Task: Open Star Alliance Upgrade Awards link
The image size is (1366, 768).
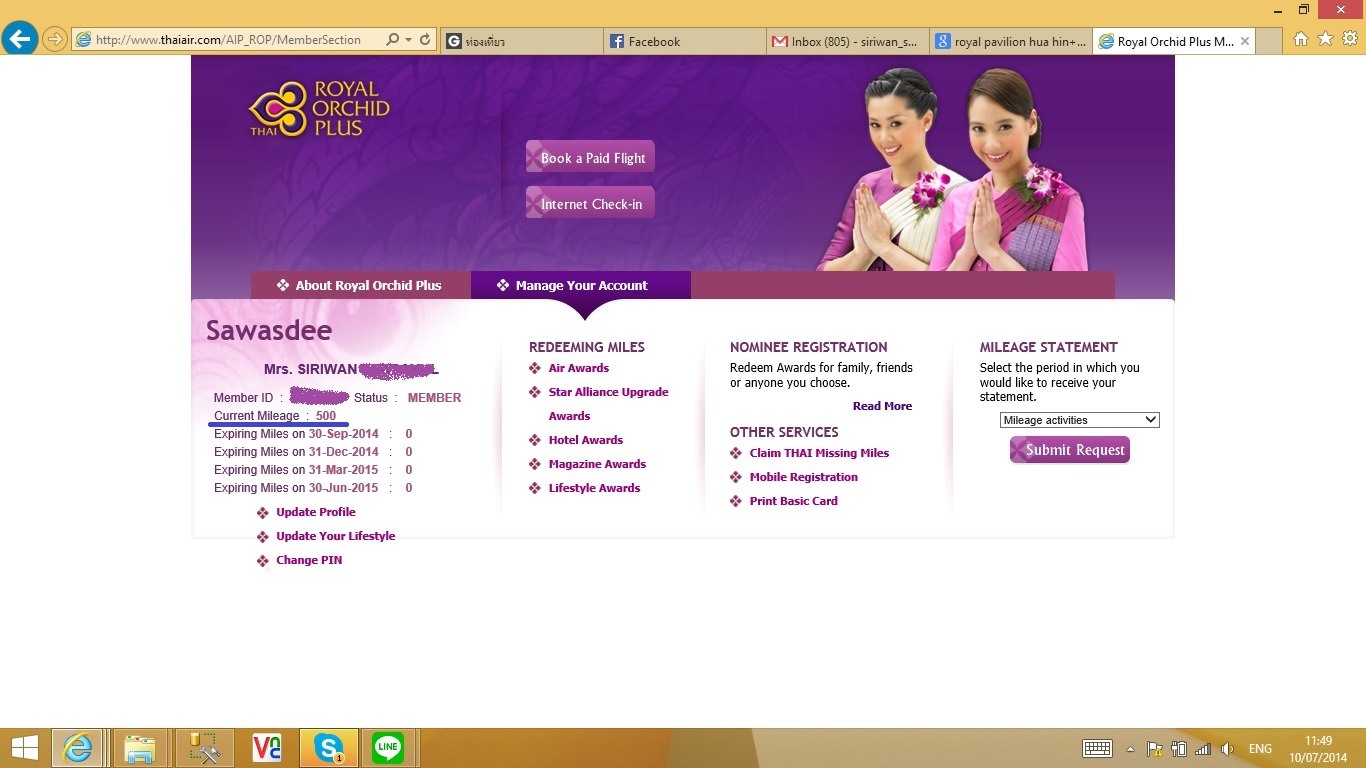Action: [608, 404]
